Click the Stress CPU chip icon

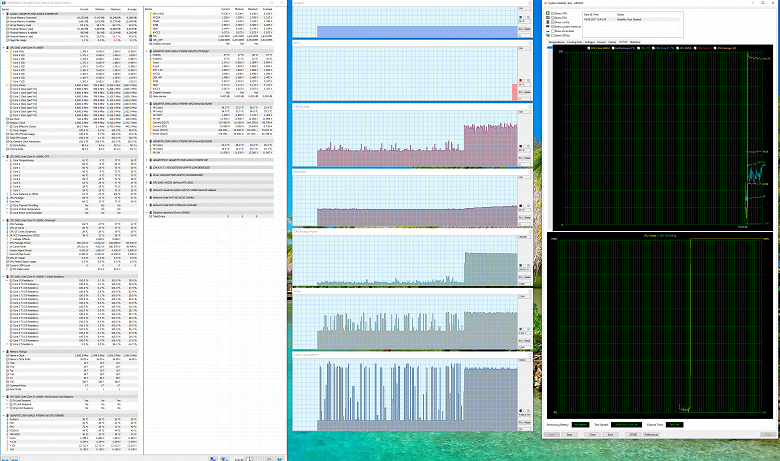tap(548, 13)
